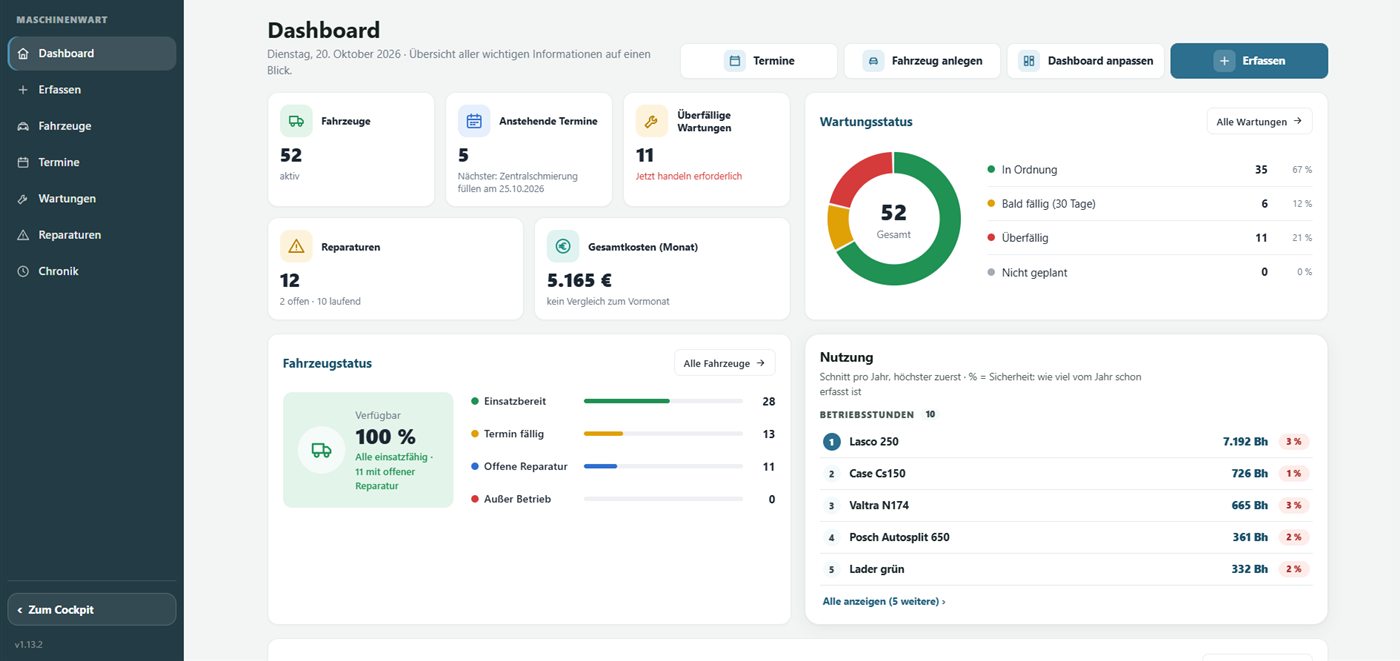This screenshot has width=1400, height=661.
Task: Click the Betriebsstunden count badge 10
Action: [930, 414]
